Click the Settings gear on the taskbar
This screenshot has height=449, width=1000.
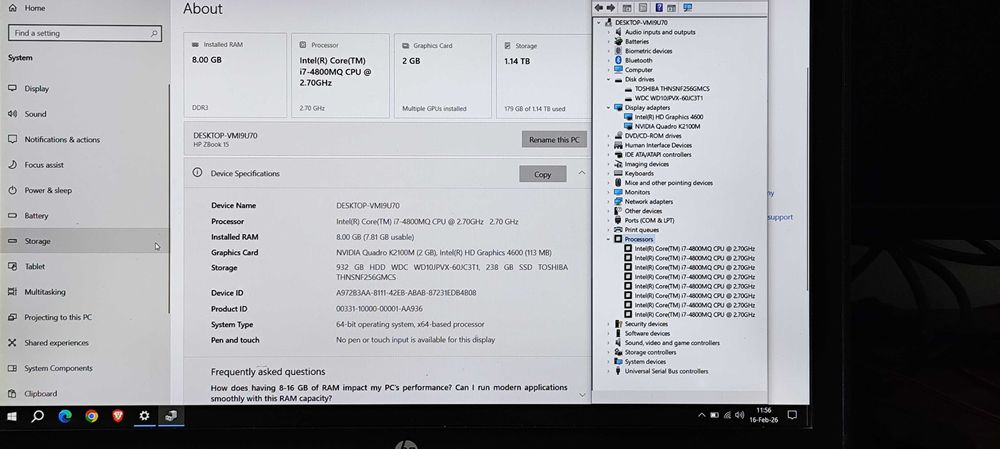[x=144, y=416]
